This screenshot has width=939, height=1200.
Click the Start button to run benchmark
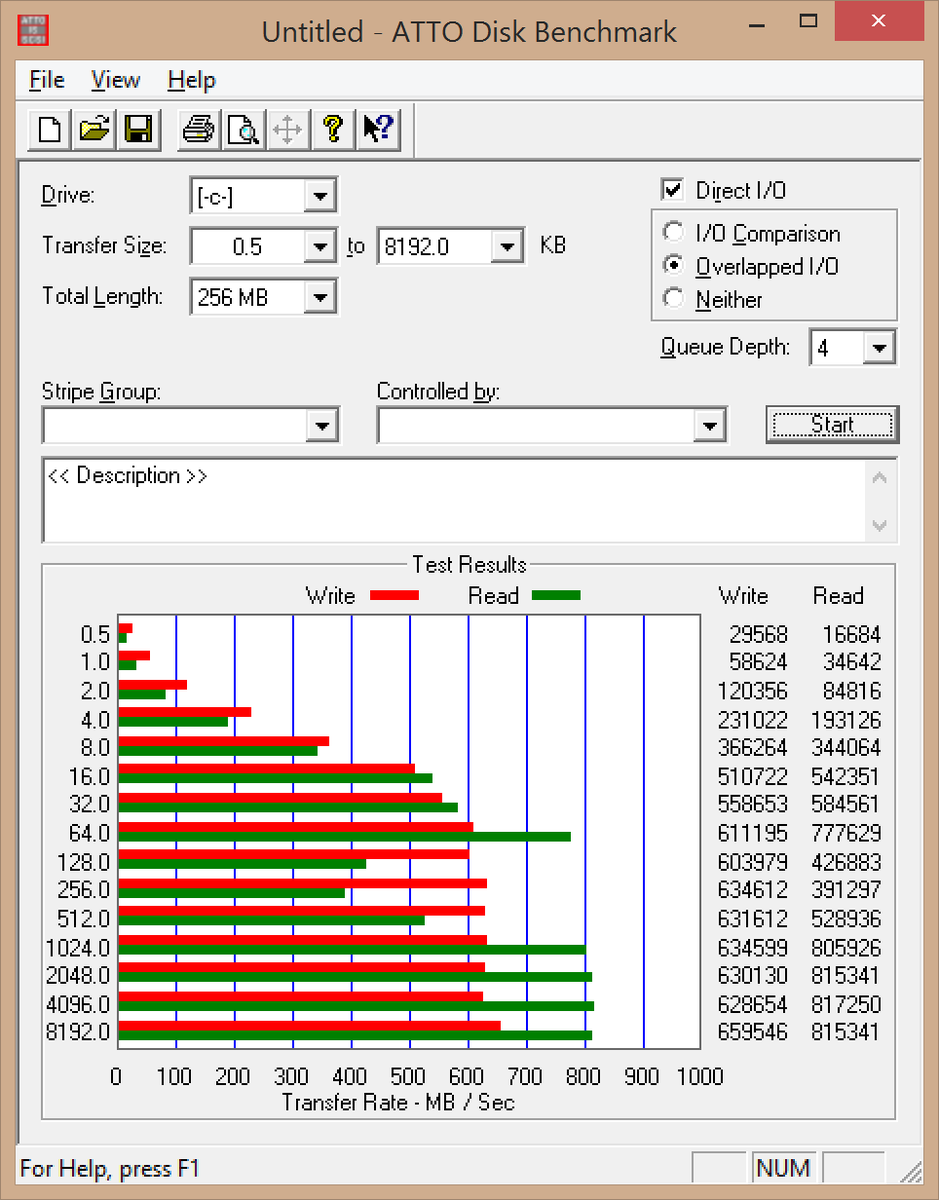pyautogui.click(x=832, y=425)
